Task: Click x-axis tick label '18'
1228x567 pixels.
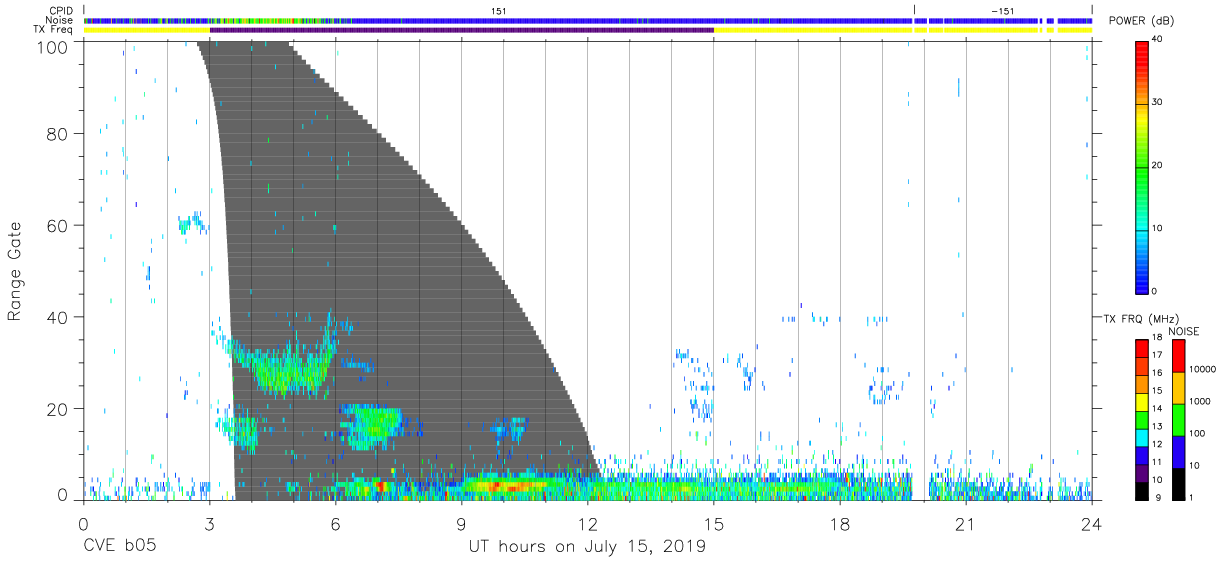Action: [839, 524]
